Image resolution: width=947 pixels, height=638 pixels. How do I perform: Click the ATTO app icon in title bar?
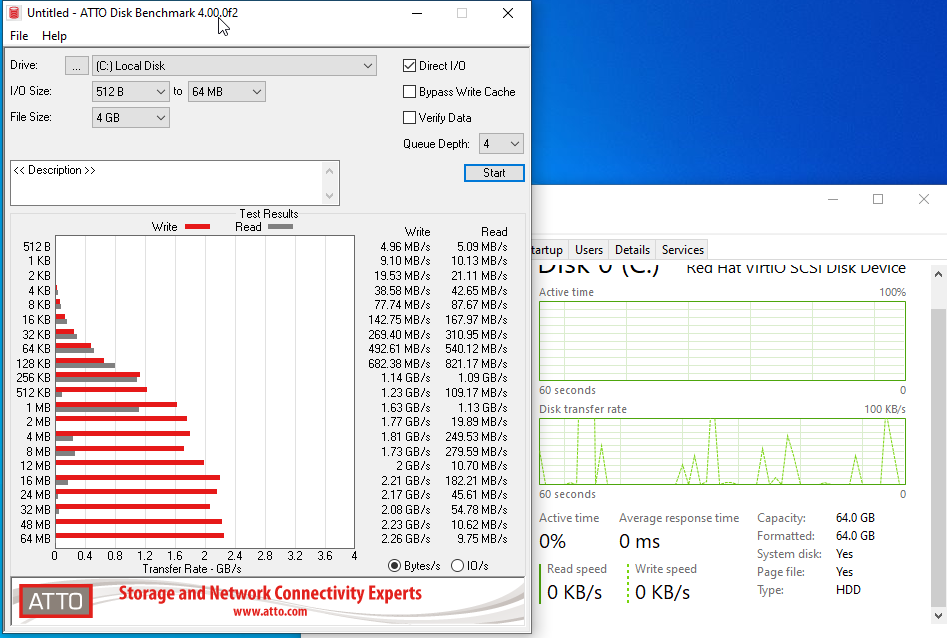14,13
